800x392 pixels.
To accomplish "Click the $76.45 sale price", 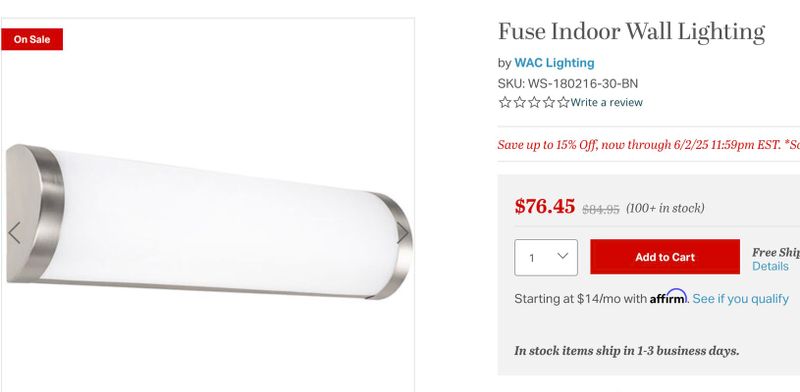I will [x=545, y=207].
